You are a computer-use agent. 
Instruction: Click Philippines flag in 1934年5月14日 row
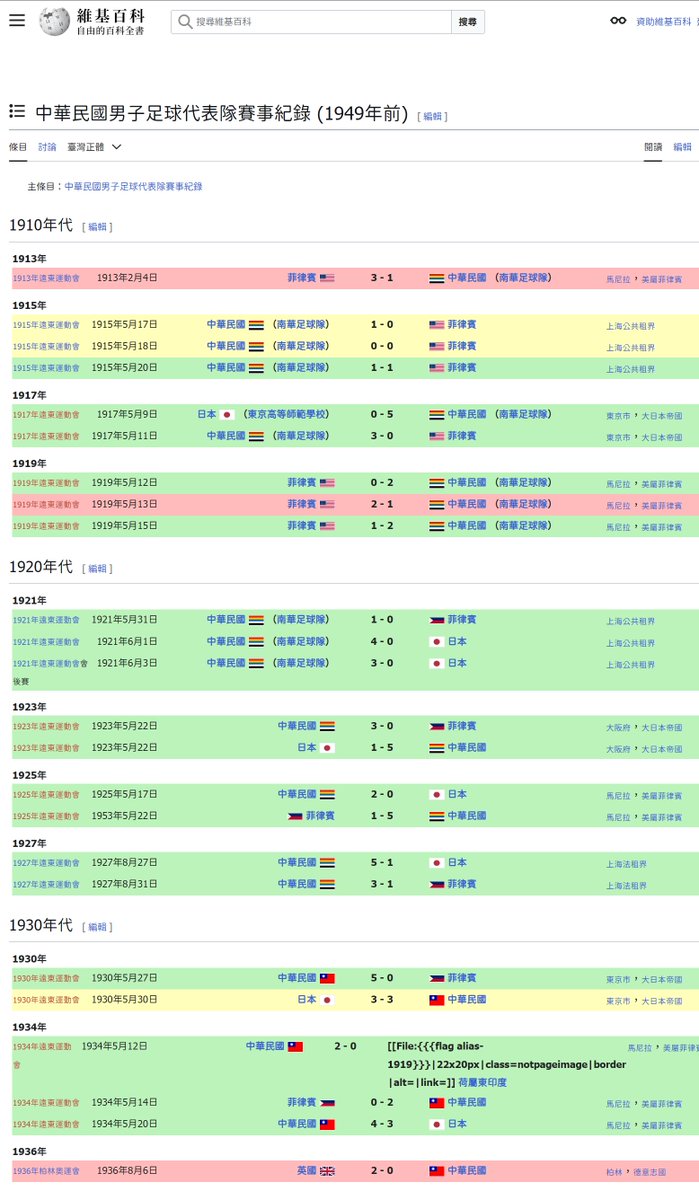(x=327, y=1103)
